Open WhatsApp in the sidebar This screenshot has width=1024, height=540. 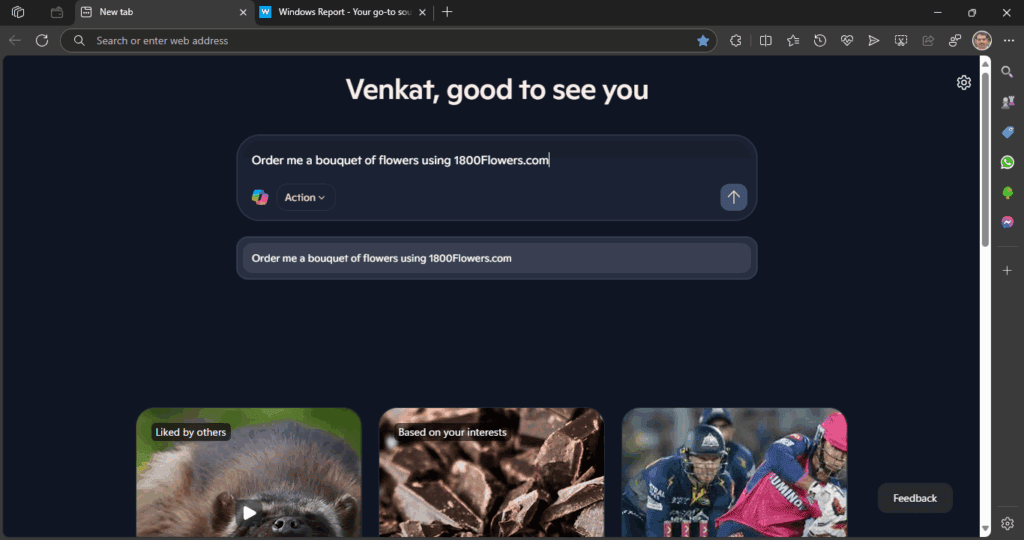click(1007, 162)
